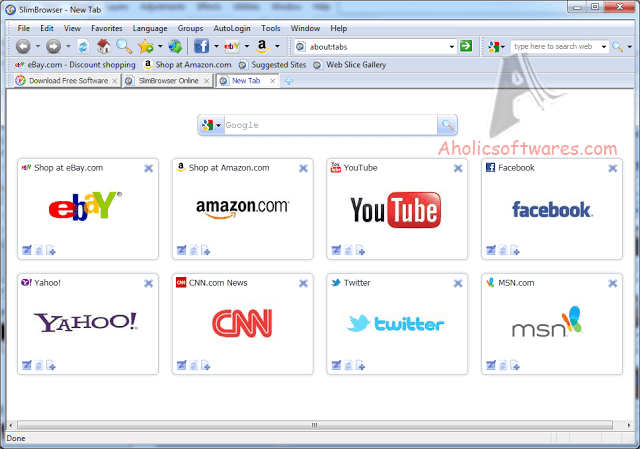The image size is (640, 449).
Task: Edit the Facebook speed dial tile
Action: 491,250
